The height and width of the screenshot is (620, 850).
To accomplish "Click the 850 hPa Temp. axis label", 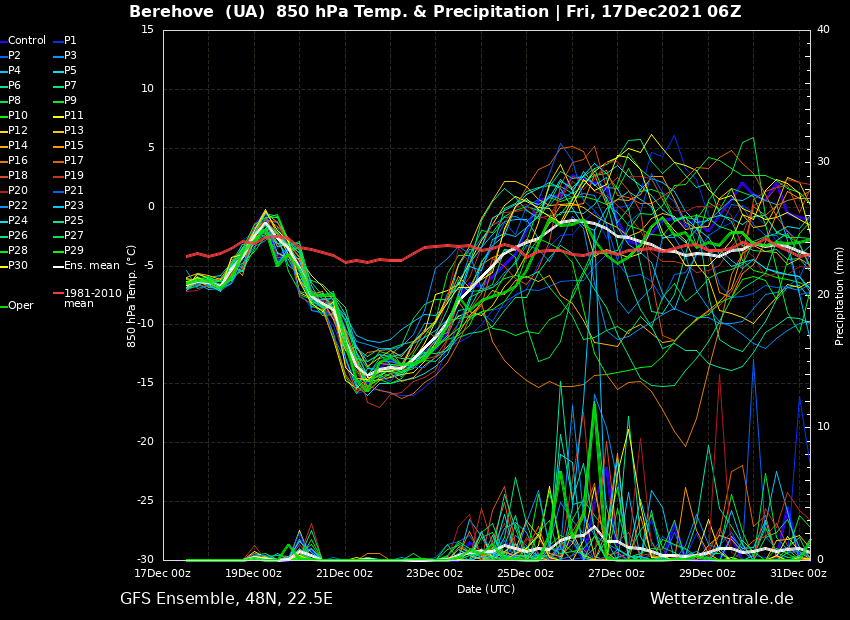I will pos(132,296).
